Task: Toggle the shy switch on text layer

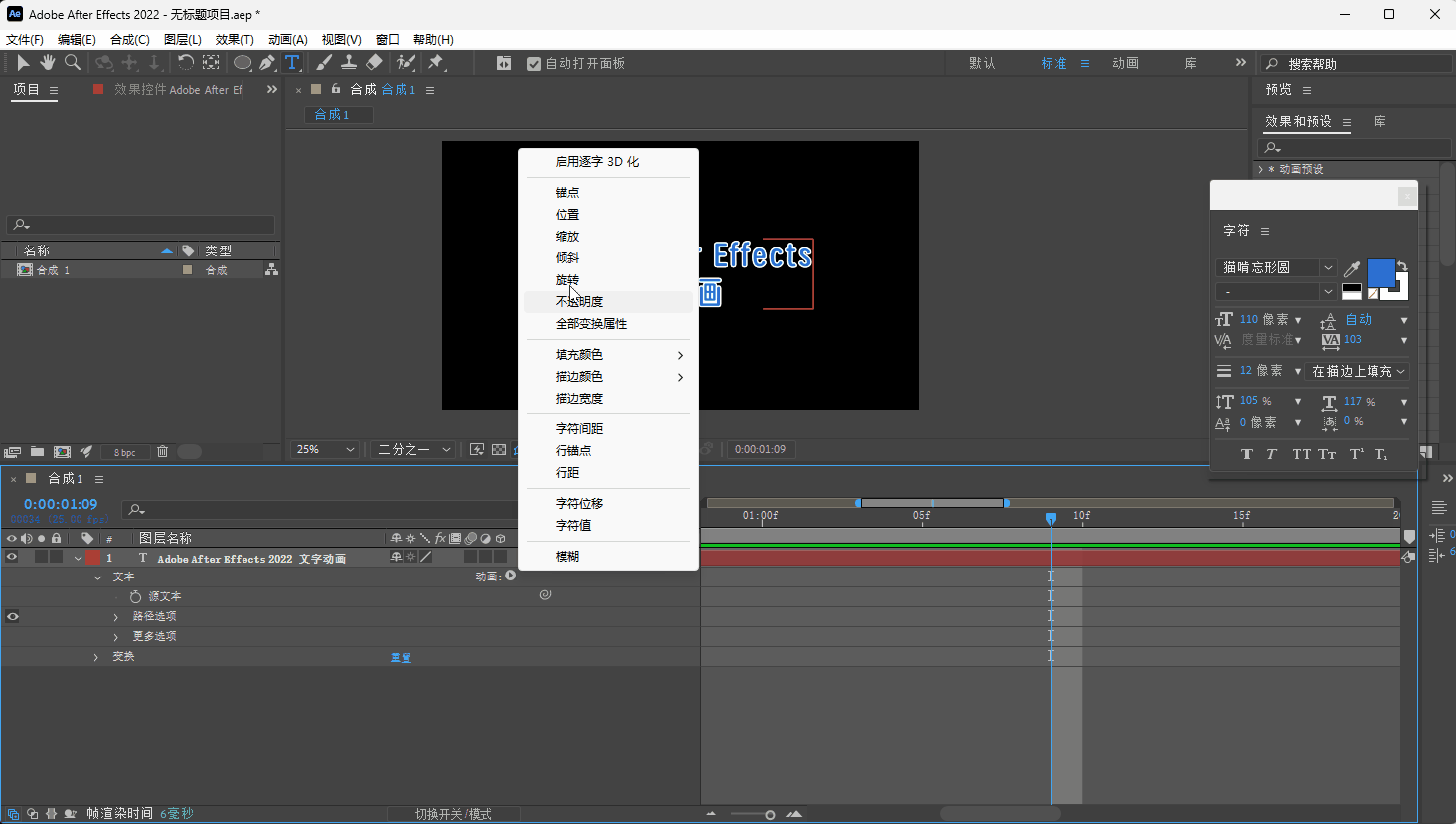Action: (x=397, y=557)
